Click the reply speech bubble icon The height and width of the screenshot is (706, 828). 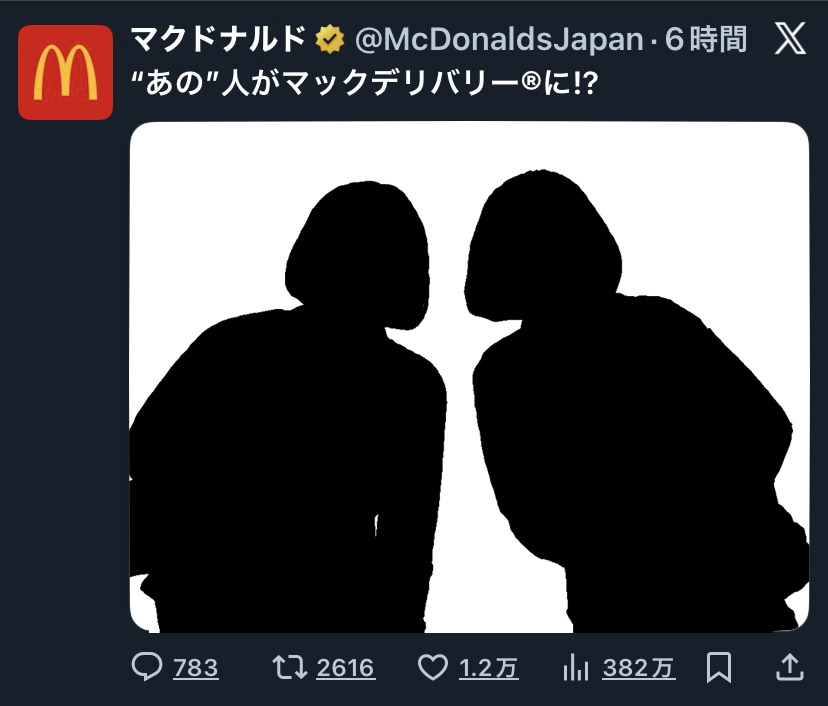tap(147, 668)
